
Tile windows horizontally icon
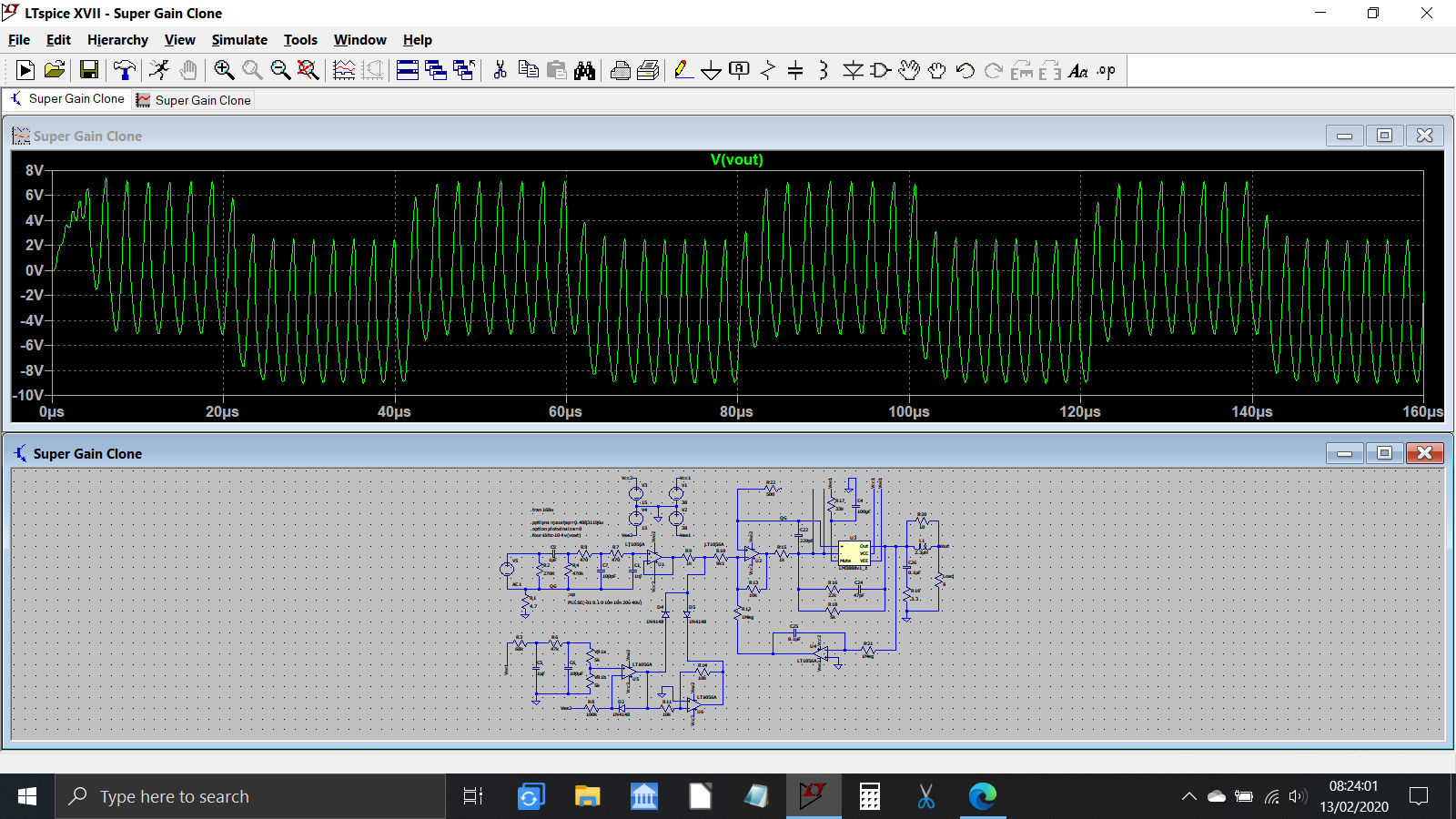[x=408, y=70]
